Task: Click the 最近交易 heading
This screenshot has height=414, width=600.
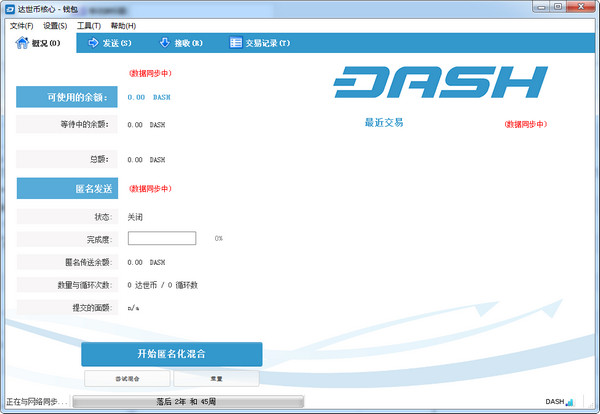Action: (384, 122)
